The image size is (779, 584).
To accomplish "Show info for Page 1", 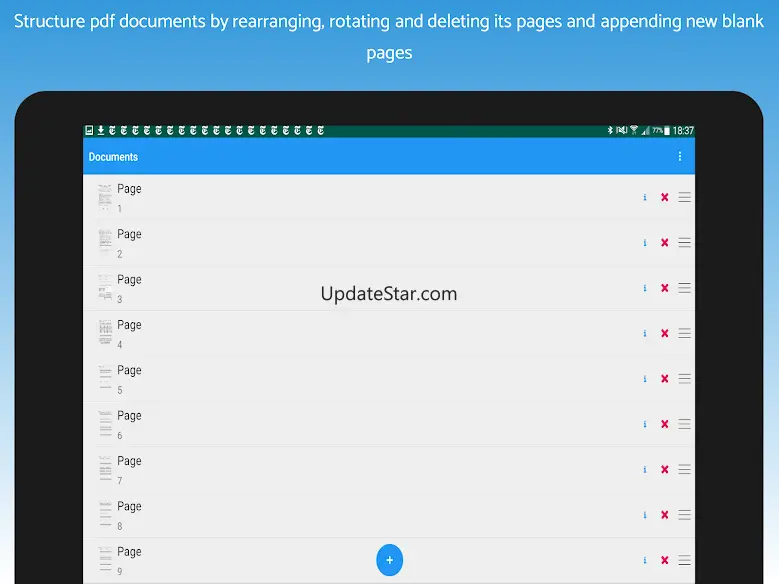I will click(645, 197).
